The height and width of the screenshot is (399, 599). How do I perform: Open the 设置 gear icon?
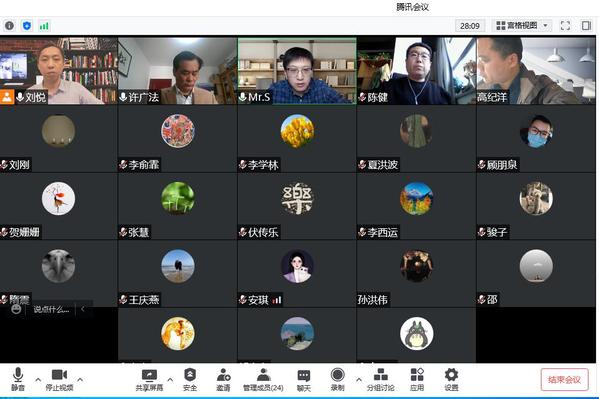coord(451,380)
